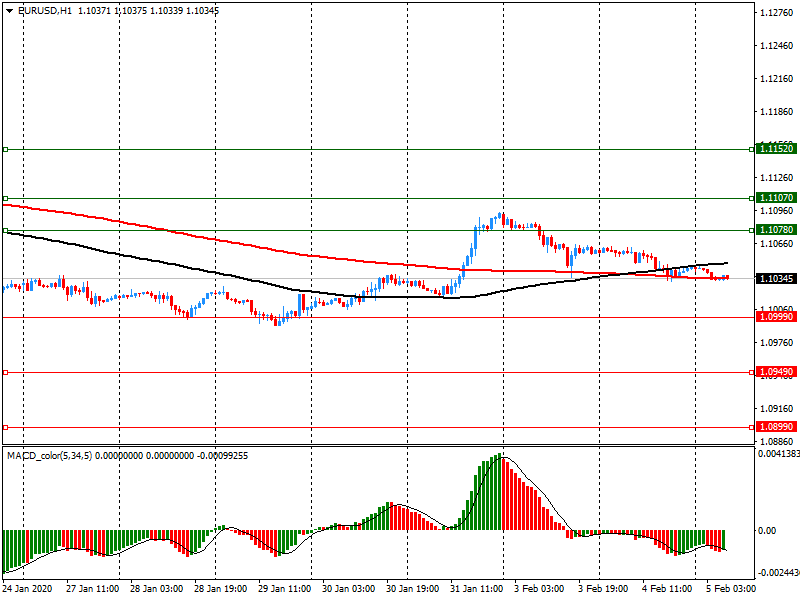Select the green 1.11520 price label
This screenshot has height=600, width=800.
776,149
